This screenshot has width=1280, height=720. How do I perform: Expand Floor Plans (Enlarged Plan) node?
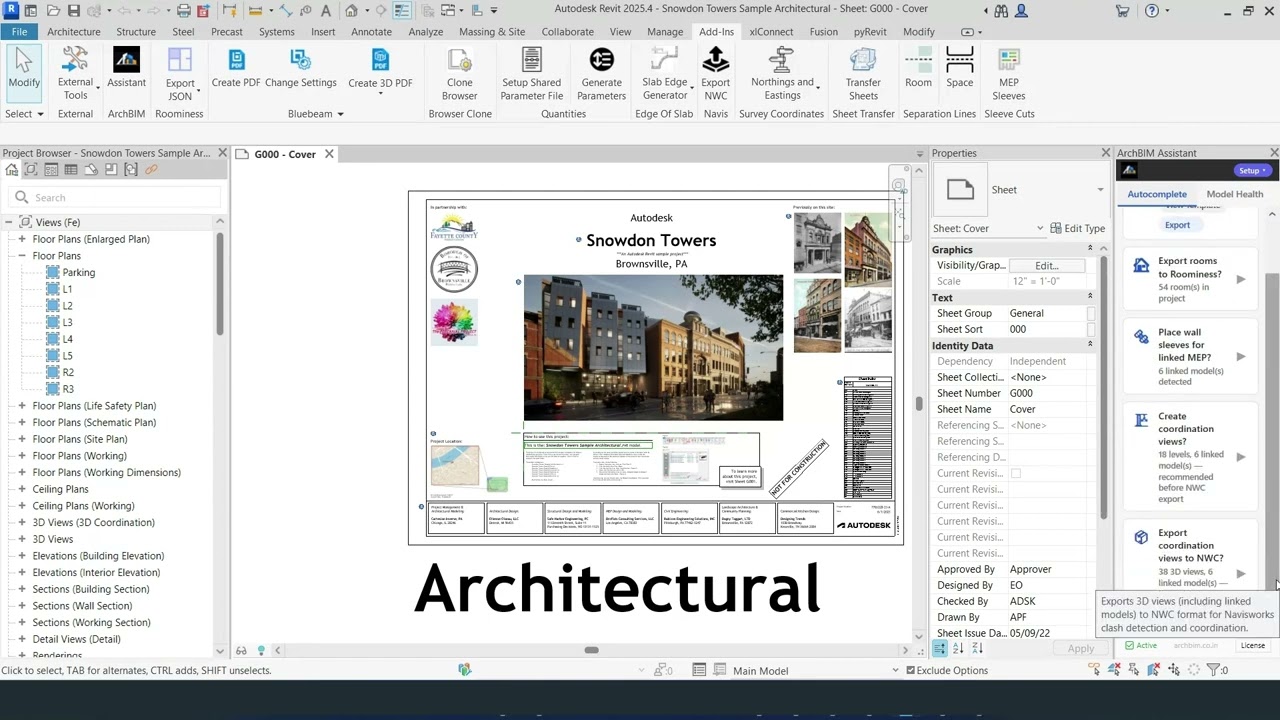[x=22, y=239]
